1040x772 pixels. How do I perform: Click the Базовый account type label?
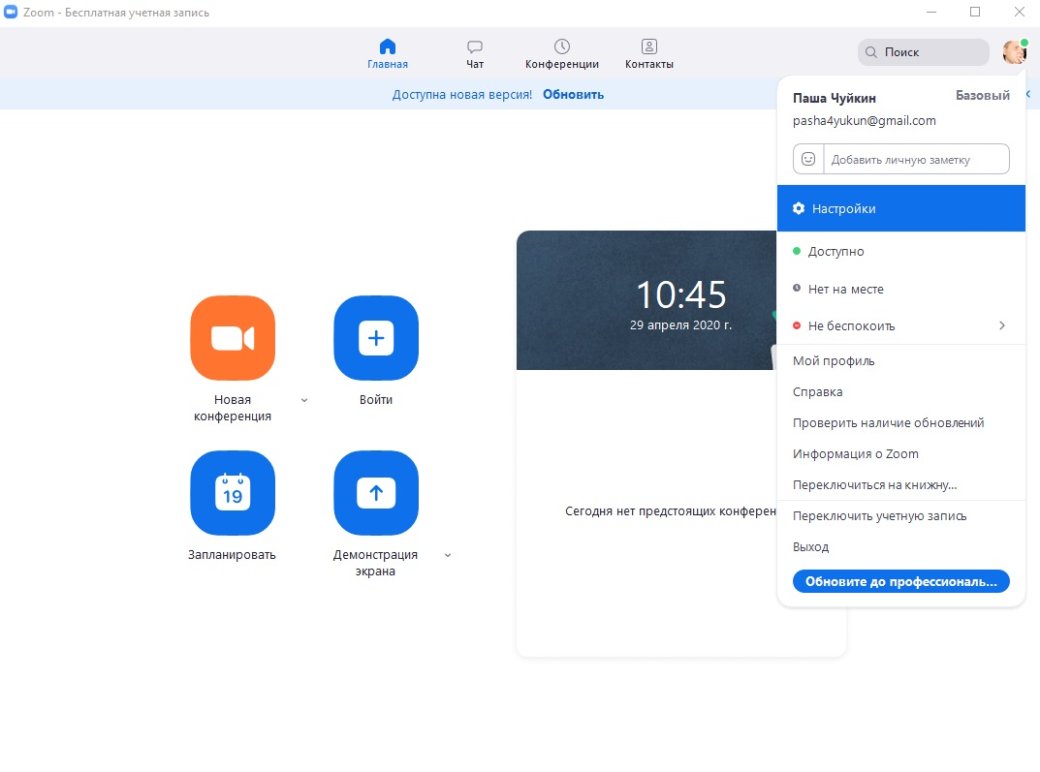(982, 96)
